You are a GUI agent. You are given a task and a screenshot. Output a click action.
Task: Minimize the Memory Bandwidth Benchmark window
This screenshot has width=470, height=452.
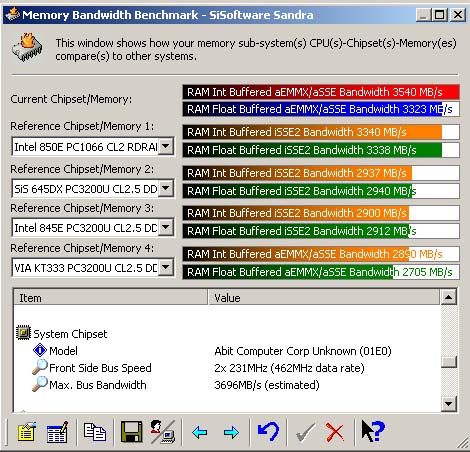[424, 15]
